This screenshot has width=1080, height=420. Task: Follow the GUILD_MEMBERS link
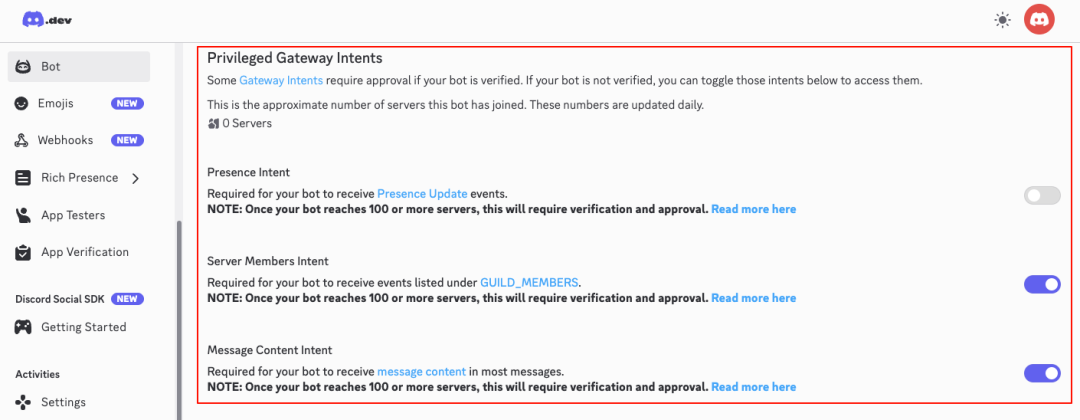(529, 282)
